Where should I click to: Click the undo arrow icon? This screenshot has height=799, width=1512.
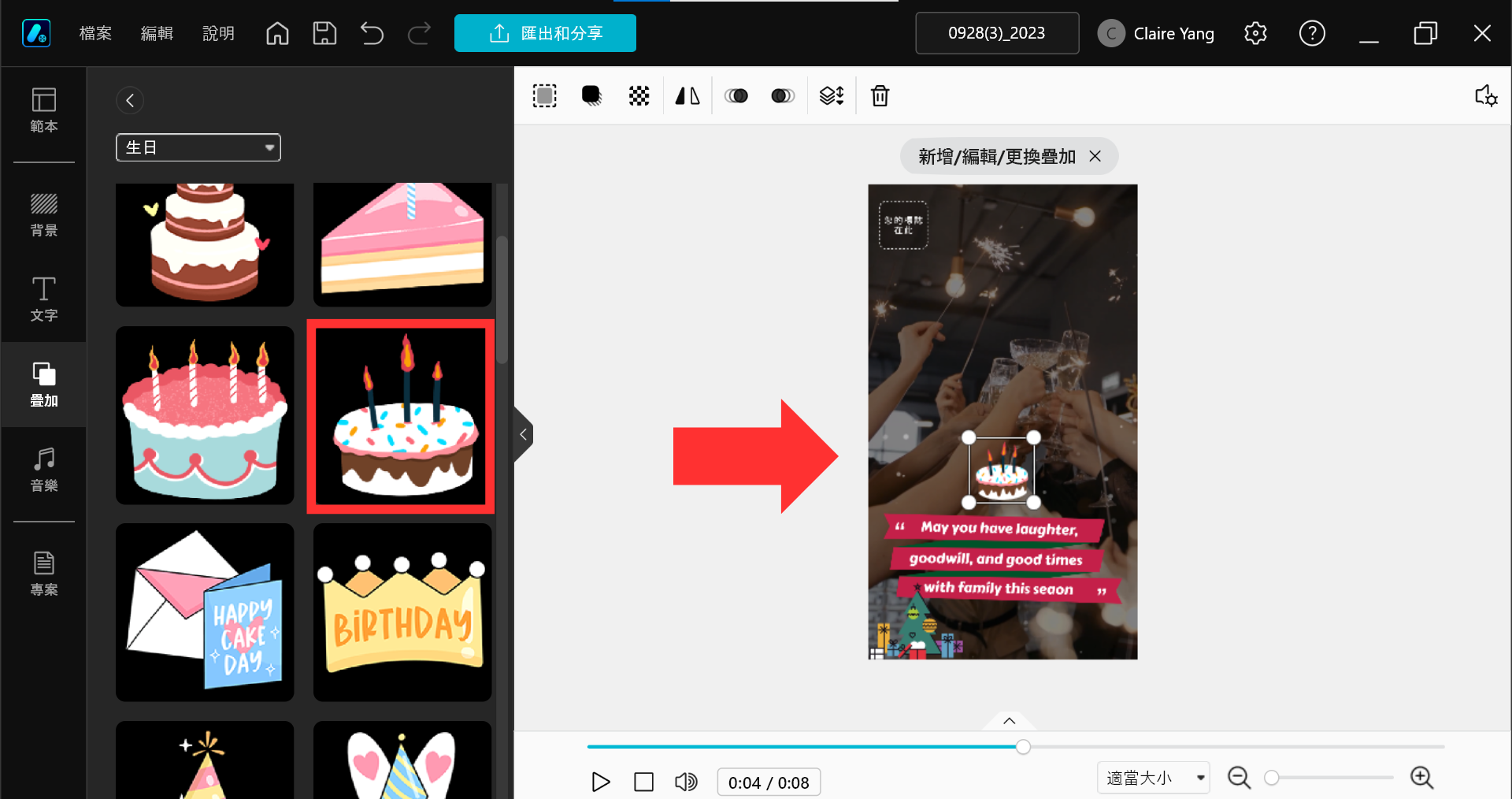(372, 33)
